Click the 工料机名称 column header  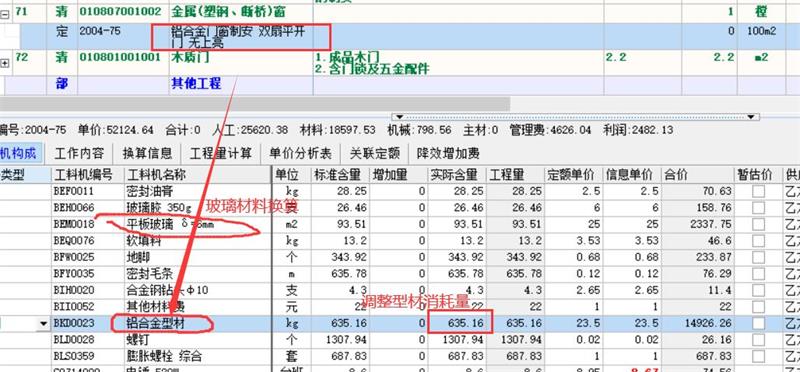[197, 175]
